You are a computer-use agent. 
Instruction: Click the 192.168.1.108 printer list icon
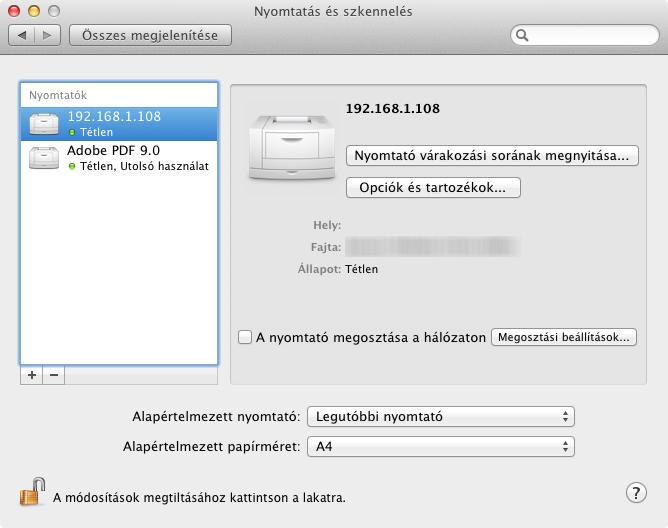44,124
